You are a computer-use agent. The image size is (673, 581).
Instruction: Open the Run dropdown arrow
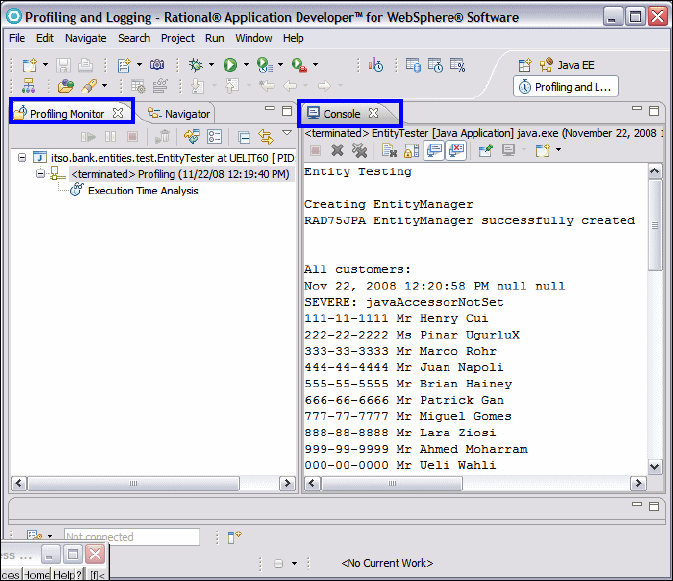click(x=246, y=65)
